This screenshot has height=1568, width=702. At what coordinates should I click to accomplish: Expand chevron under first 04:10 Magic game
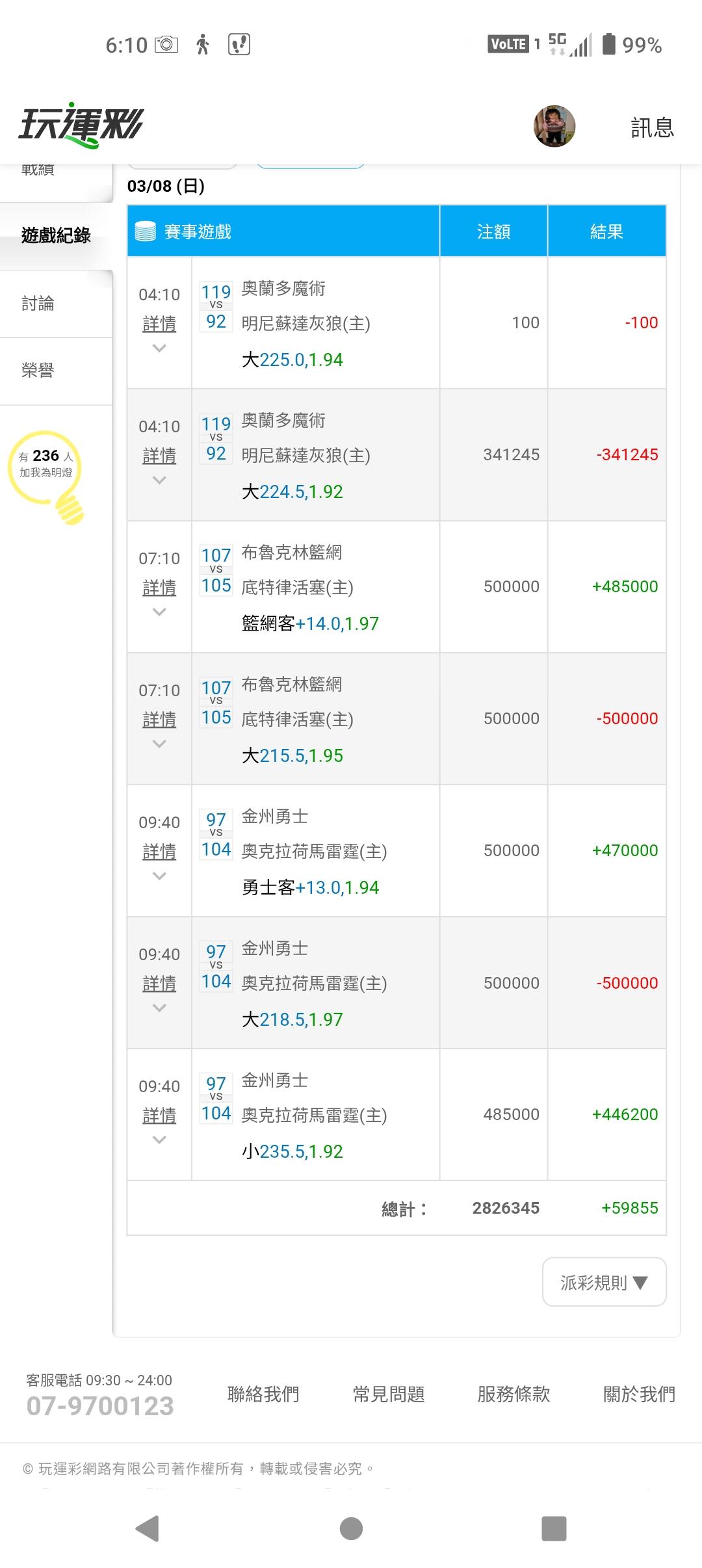point(159,348)
